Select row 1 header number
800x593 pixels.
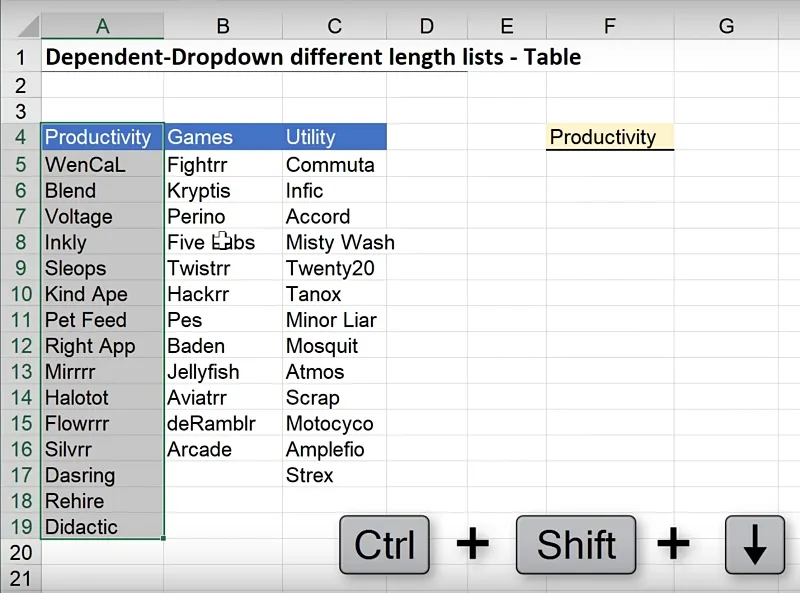(x=20, y=57)
